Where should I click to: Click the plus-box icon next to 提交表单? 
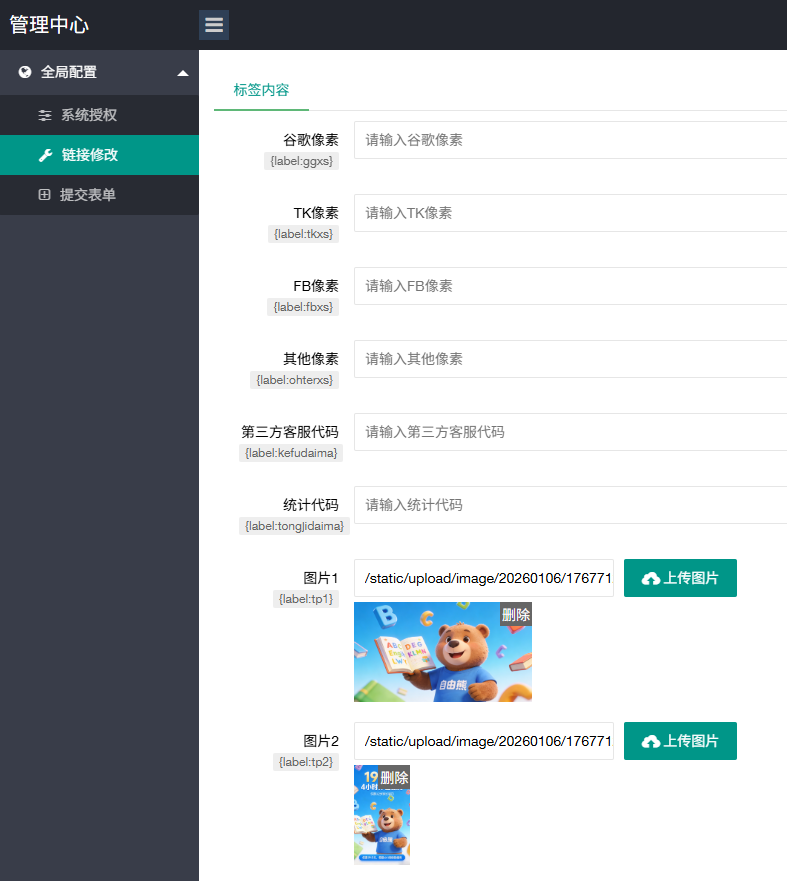tap(44, 195)
